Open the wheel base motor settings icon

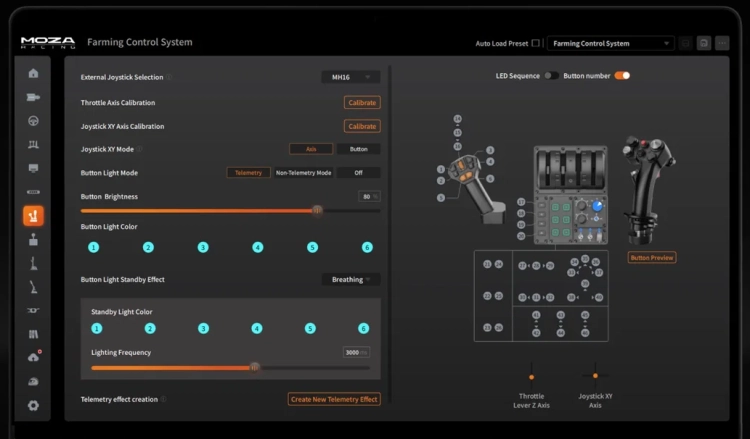pos(33,97)
